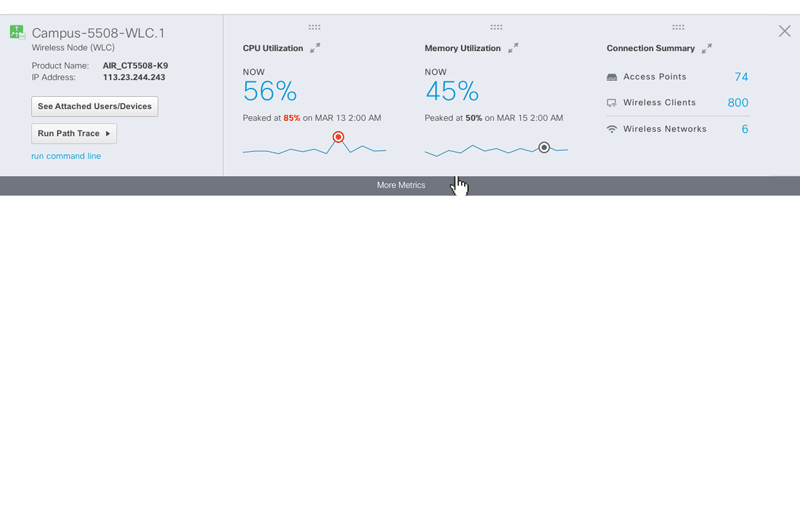Expand the Memory Utilization widget
800x518 pixels.
point(513,48)
